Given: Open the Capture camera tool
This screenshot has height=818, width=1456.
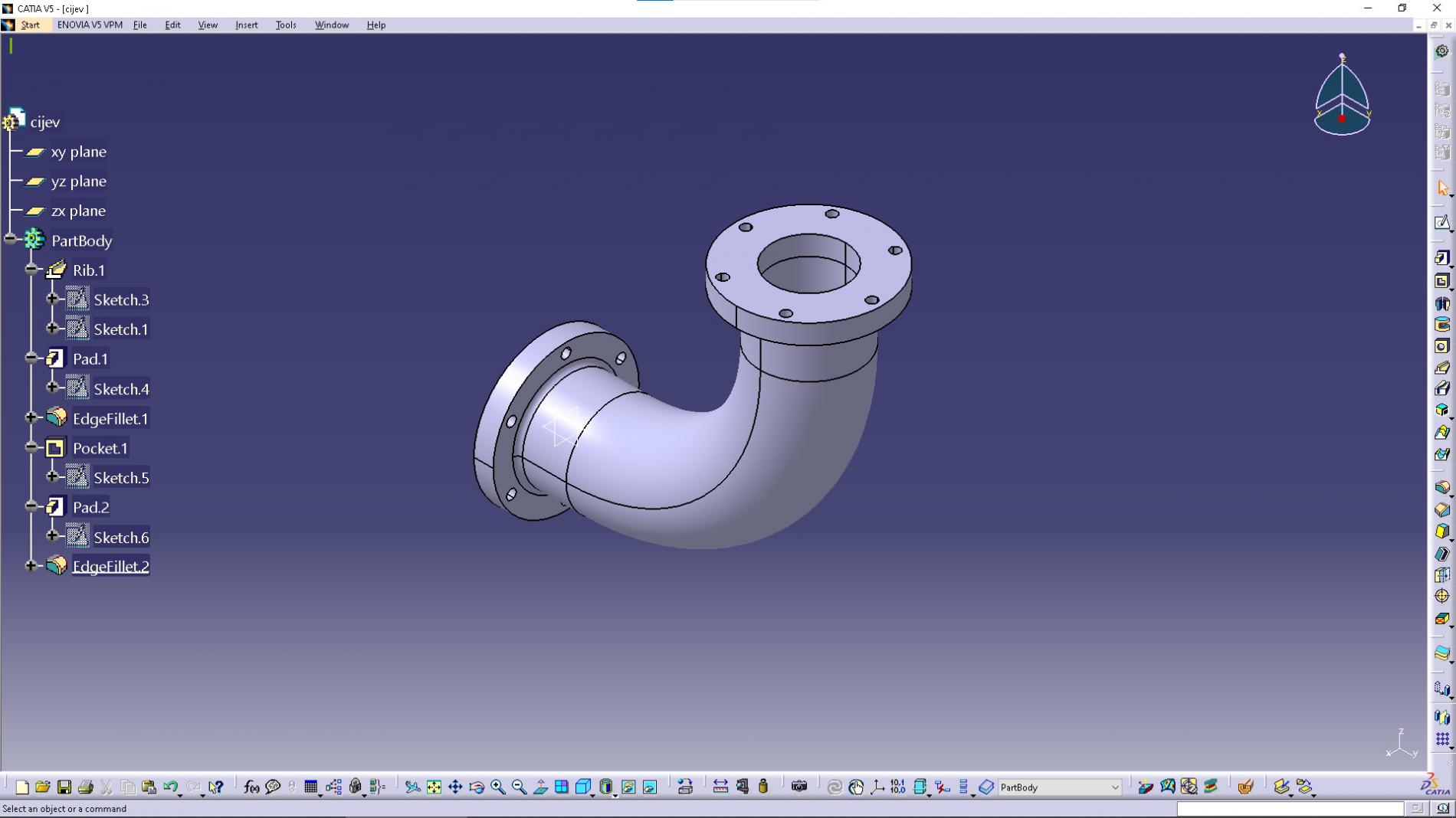Looking at the screenshot, I should [x=799, y=787].
